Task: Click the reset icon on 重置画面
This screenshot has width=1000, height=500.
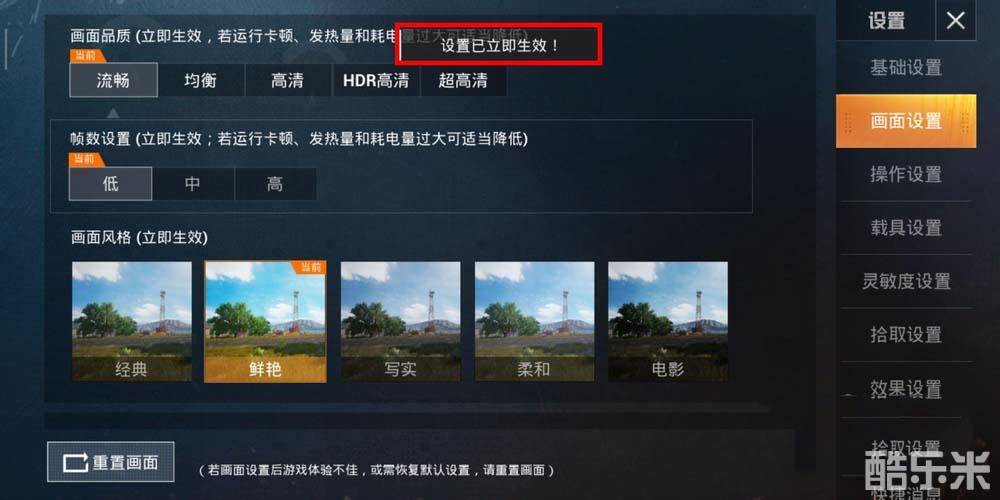Action: (75, 462)
